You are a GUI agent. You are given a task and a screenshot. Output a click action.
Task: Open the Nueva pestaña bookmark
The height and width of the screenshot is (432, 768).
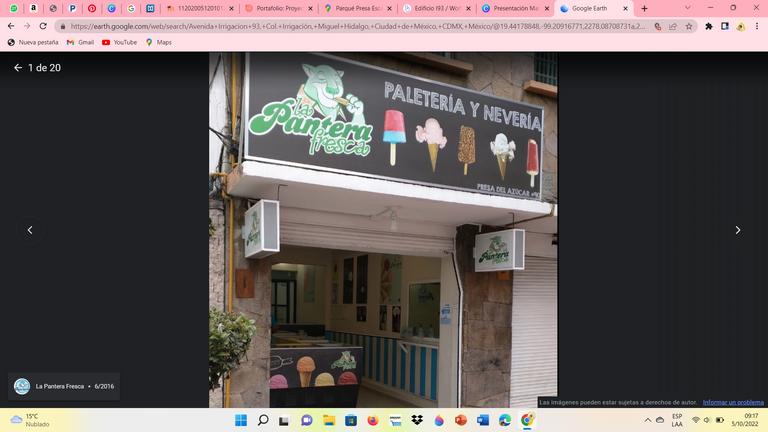pyautogui.click(x=33, y=43)
